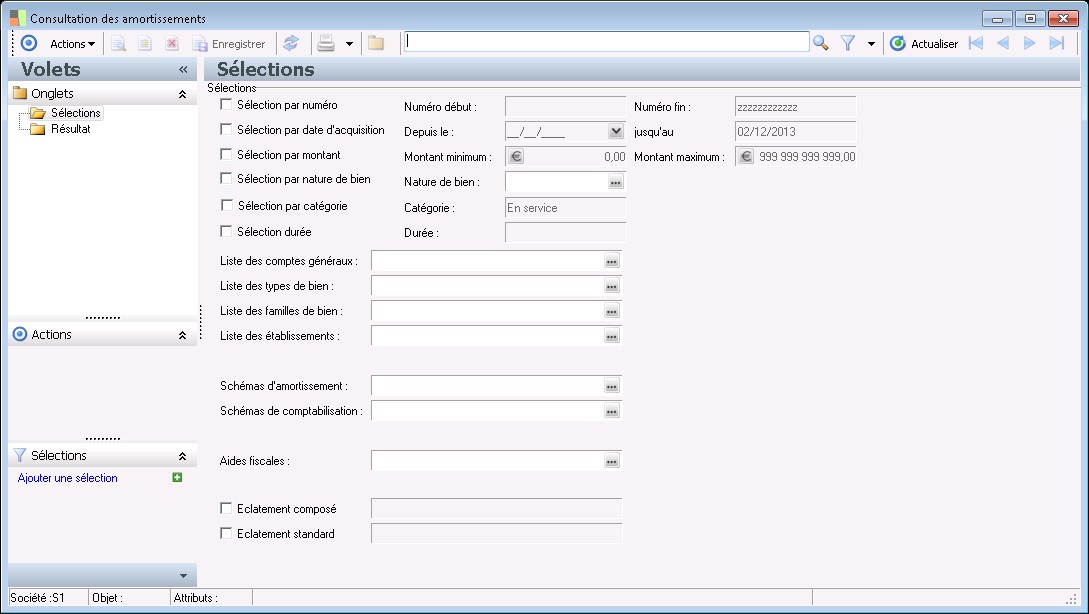Click the toolbar search input field
This screenshot has height=614, width=1089.
[607, 42]
